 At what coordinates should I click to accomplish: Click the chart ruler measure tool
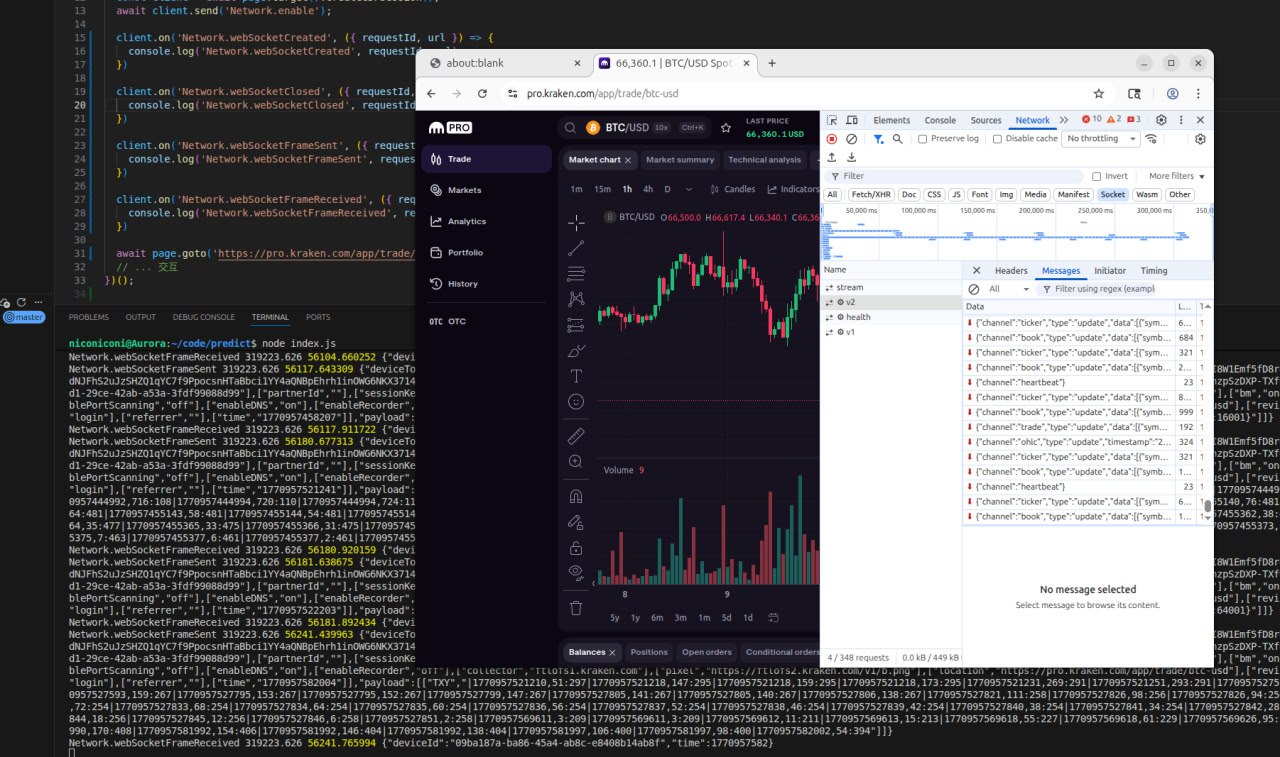tap(576, 436)
